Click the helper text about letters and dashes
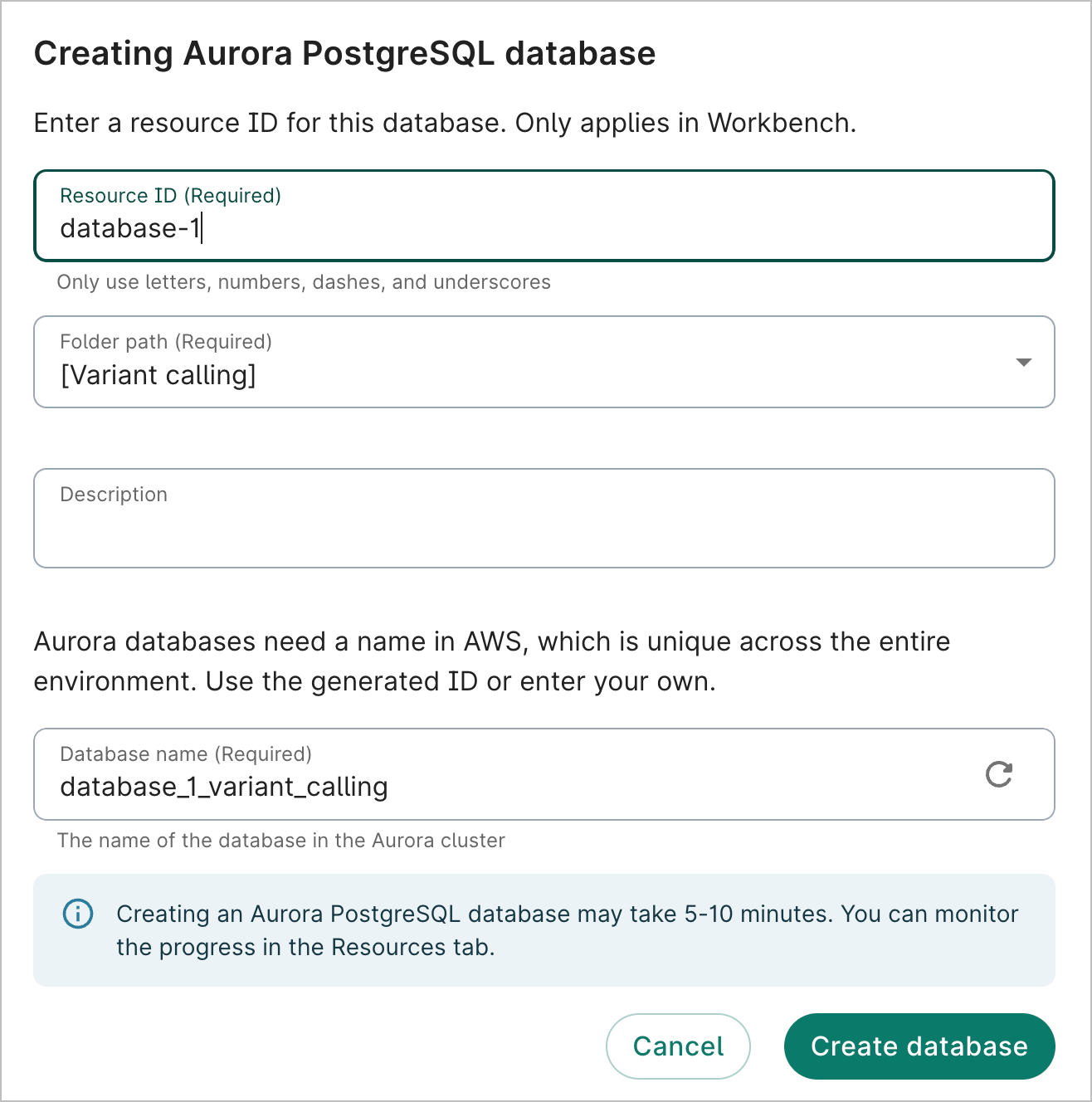The image size is (1092, 1102). [303, 282]
